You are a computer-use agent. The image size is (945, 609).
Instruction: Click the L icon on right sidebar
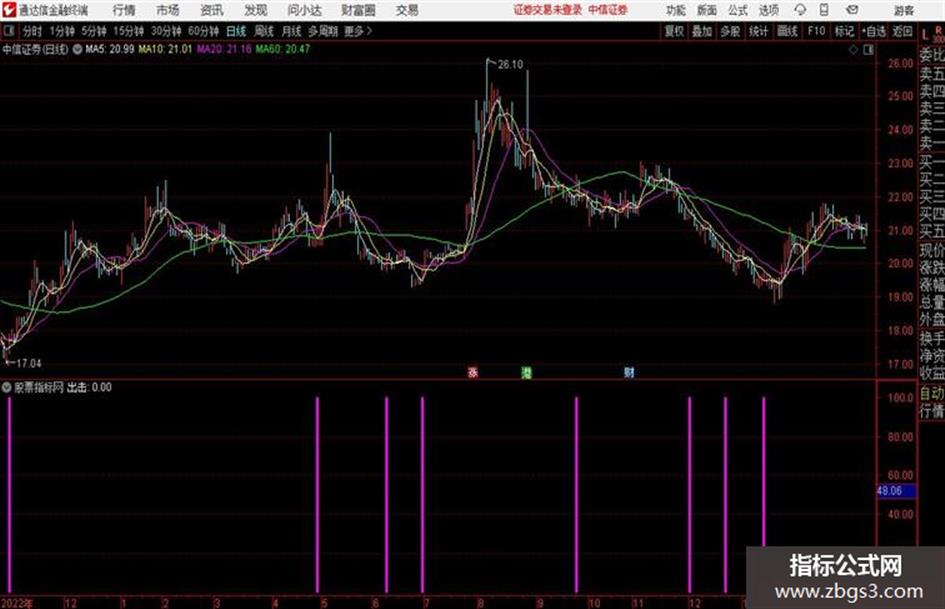925,36
